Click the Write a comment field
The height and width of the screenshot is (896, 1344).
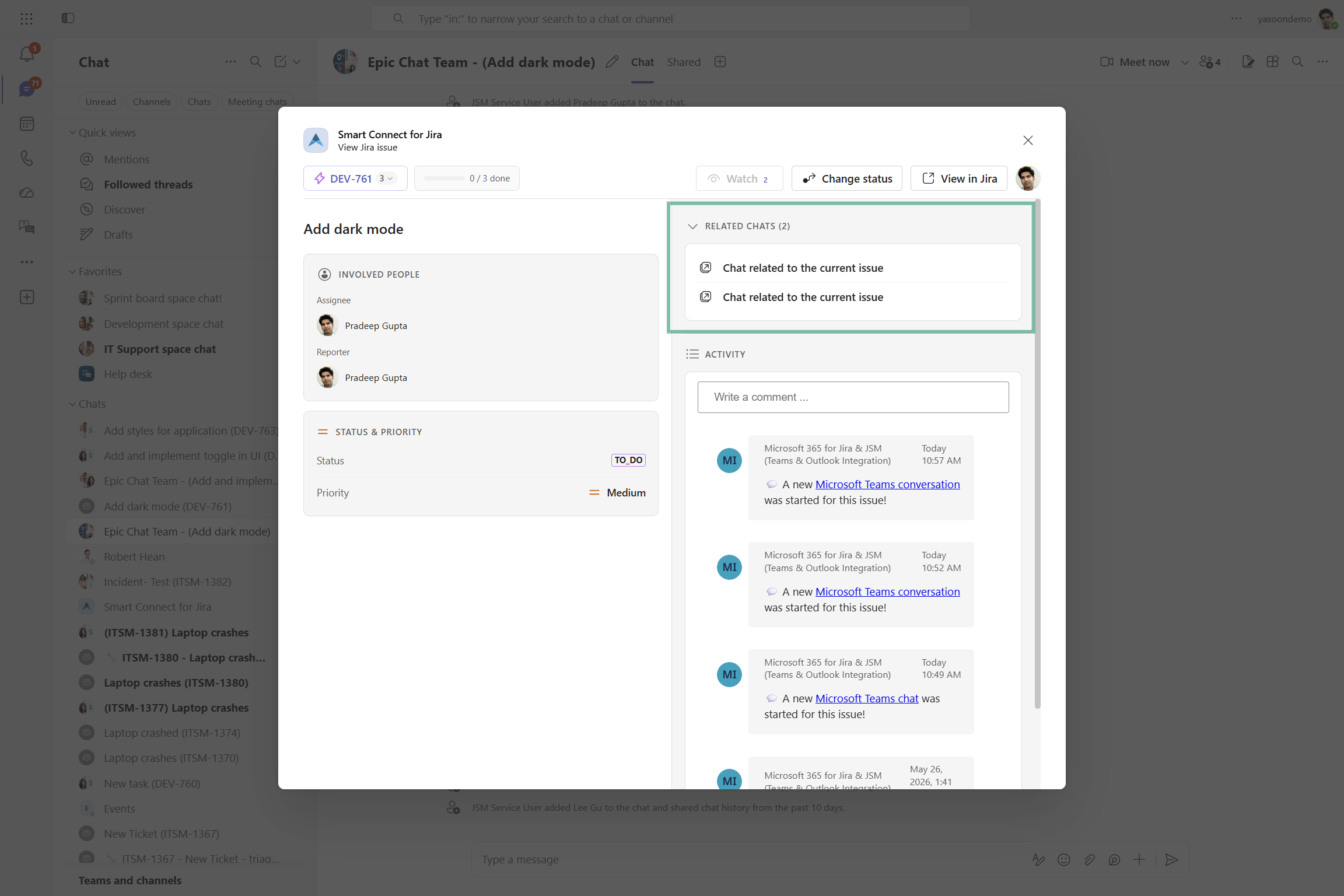(853, 397)
